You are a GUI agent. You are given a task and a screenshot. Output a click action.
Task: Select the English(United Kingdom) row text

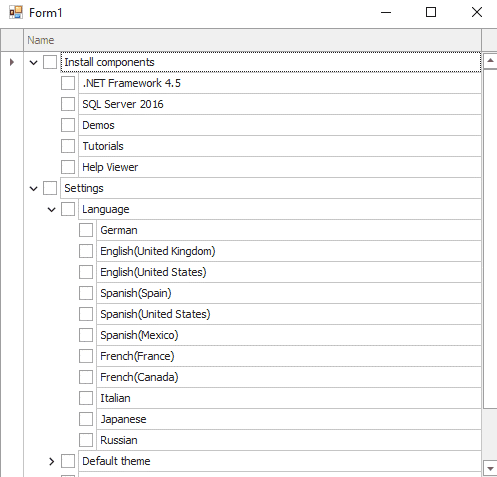tap(158, 251)
